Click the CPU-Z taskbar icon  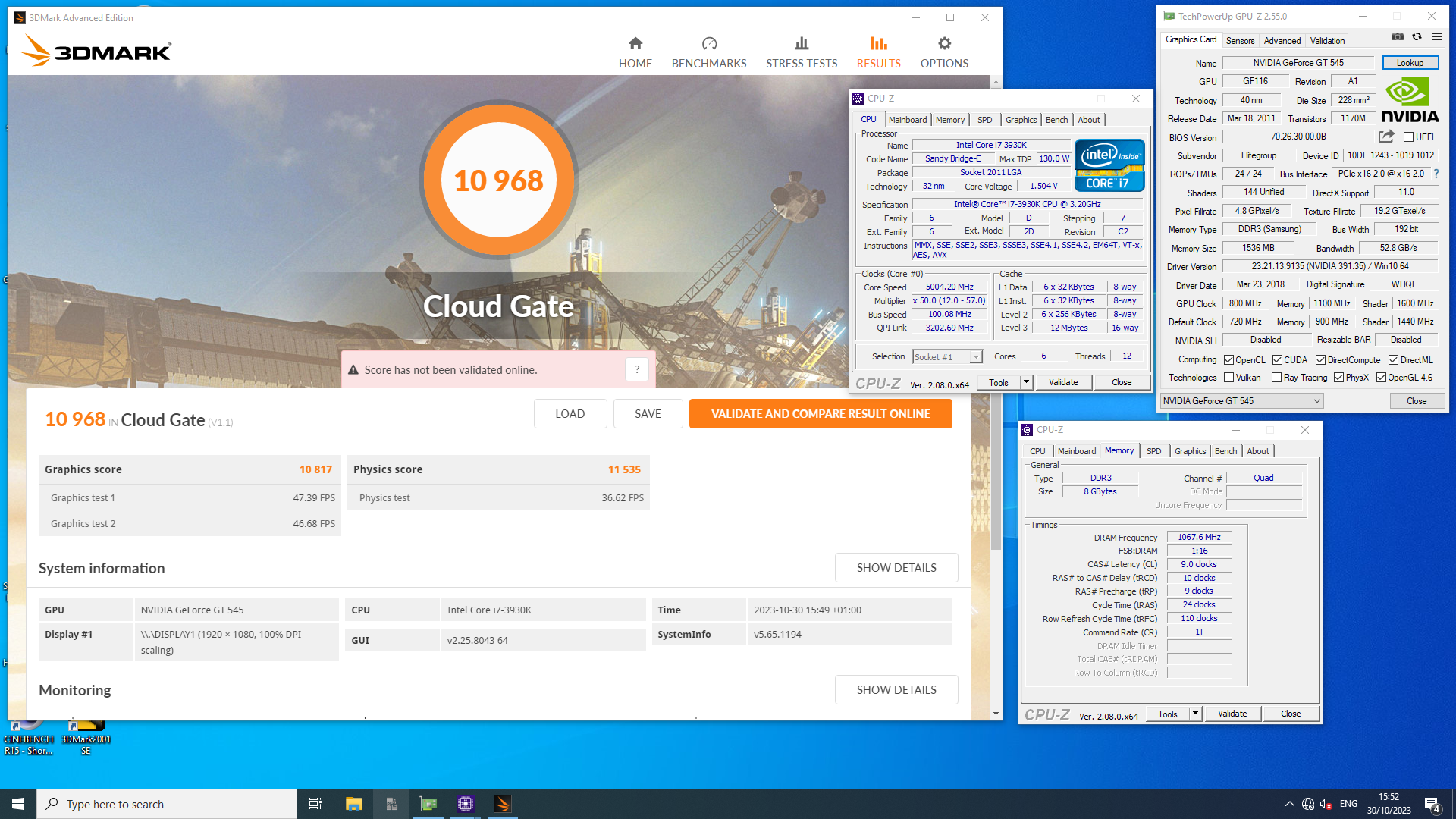(x=466, y=804)
